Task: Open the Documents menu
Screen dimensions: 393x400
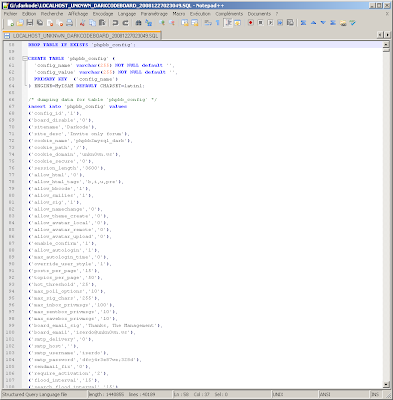Action: coord(259,14)
